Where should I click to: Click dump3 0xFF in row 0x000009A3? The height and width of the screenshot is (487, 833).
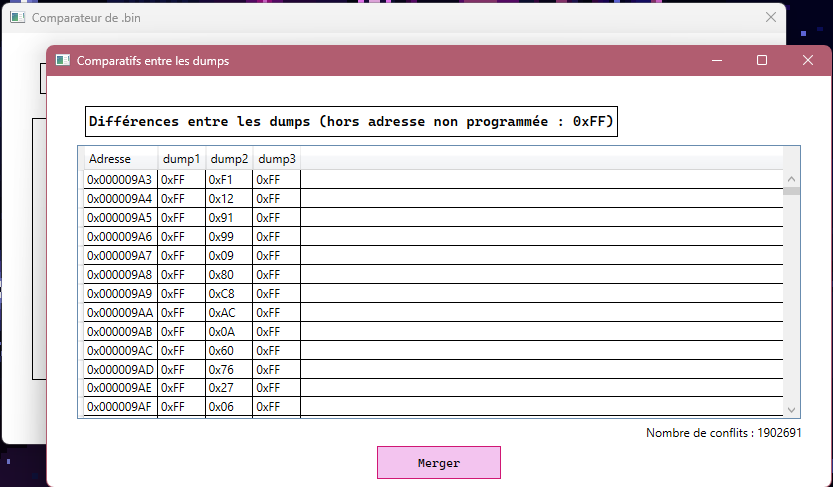[268, 180]
